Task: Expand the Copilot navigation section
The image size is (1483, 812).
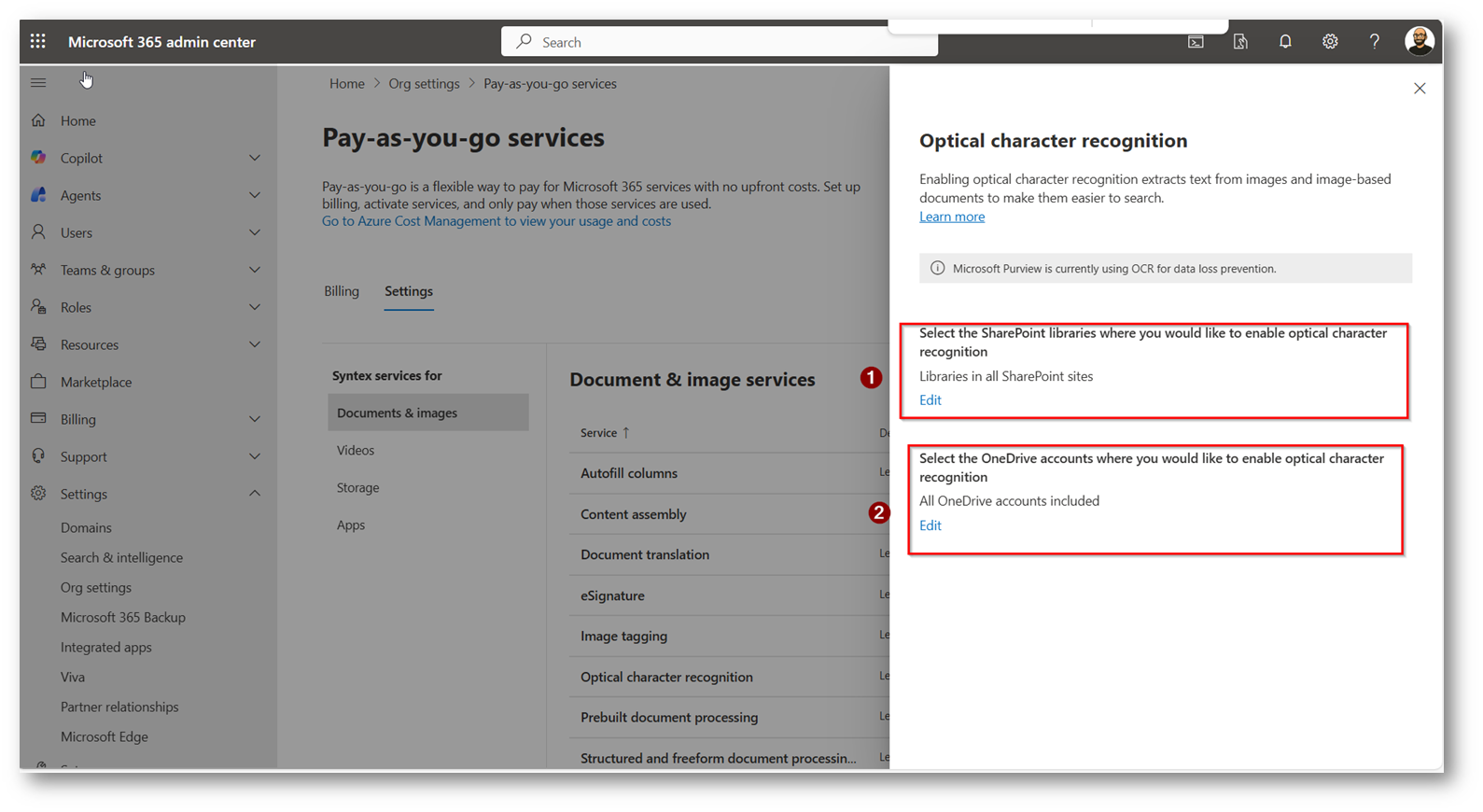Action: click(254, 158)
